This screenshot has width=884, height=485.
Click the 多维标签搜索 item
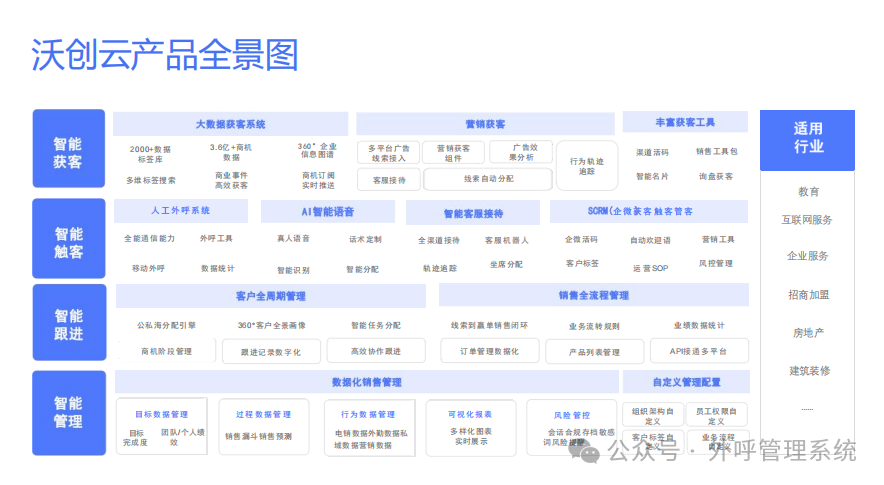[x=151, y=180]
